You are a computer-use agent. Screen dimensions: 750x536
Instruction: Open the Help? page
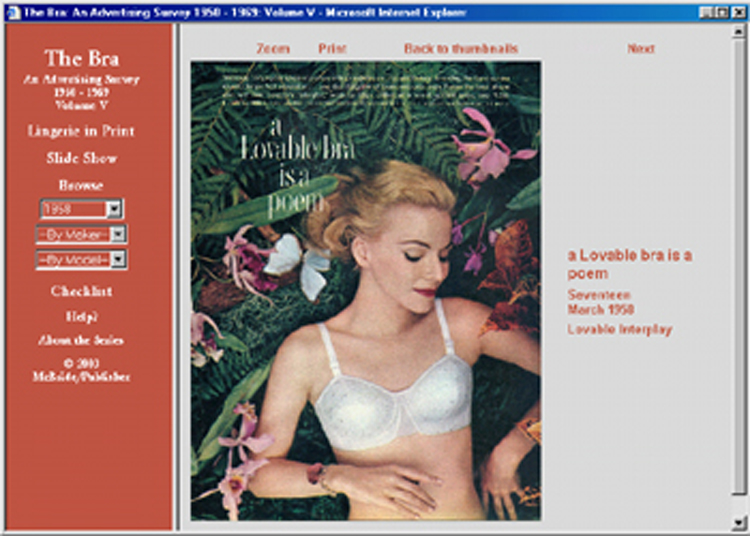[82, 317]
